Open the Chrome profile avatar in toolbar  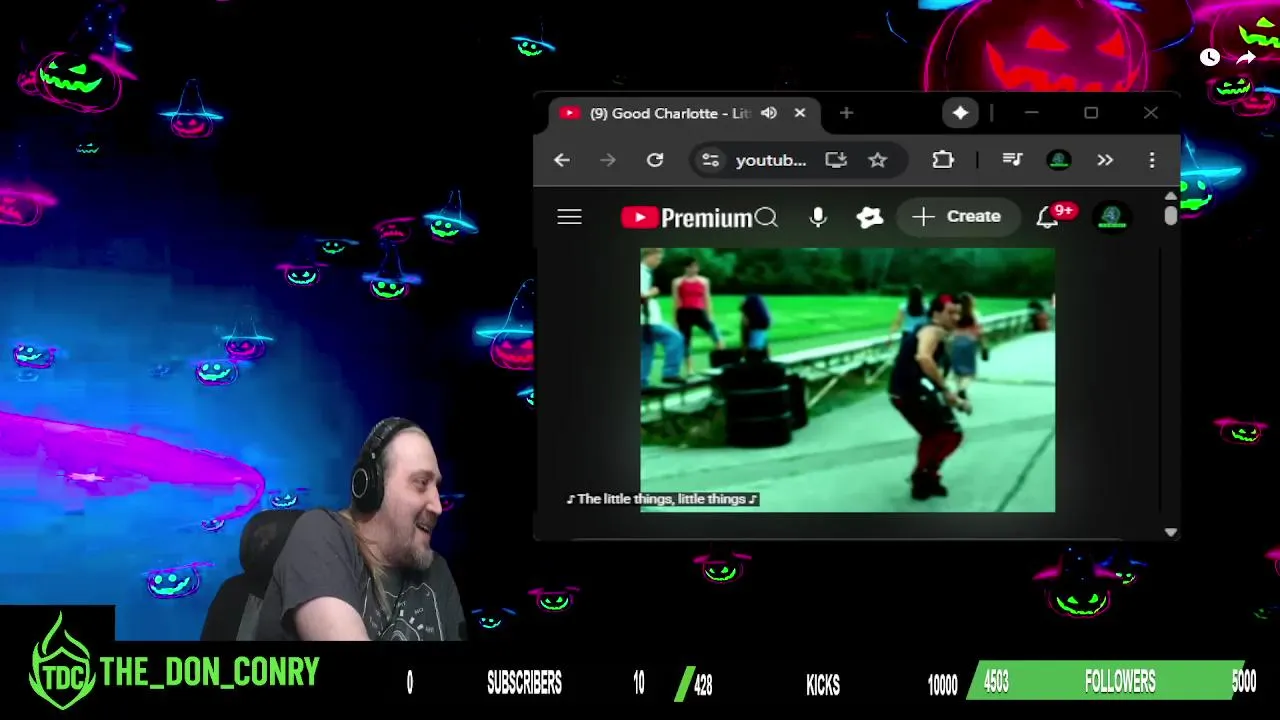[x=1059, y=160]
